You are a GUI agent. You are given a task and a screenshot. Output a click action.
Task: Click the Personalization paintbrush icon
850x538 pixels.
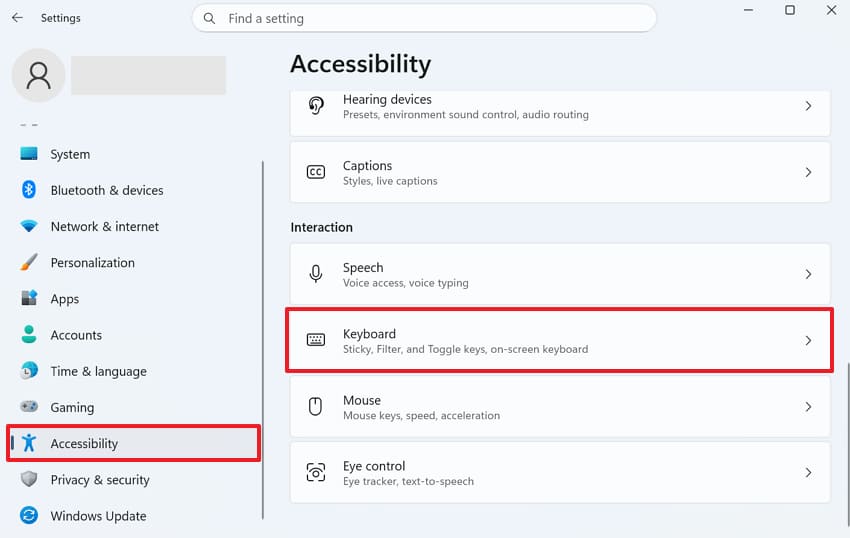click(29, 262)
